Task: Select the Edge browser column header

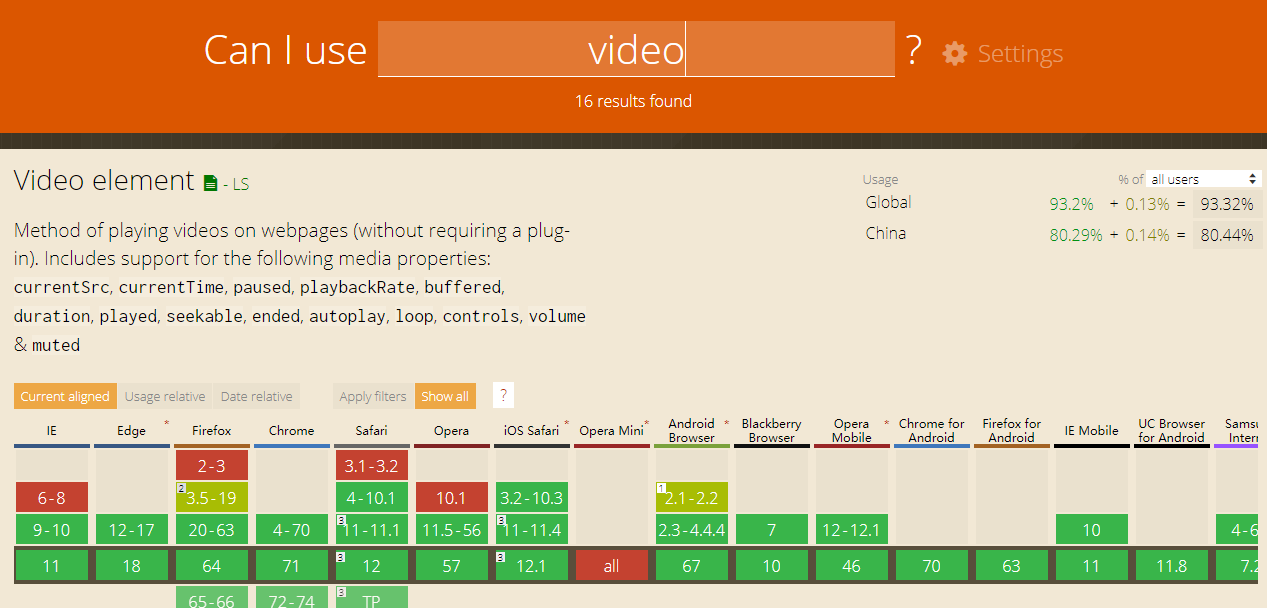Action: tap(131, 431)
